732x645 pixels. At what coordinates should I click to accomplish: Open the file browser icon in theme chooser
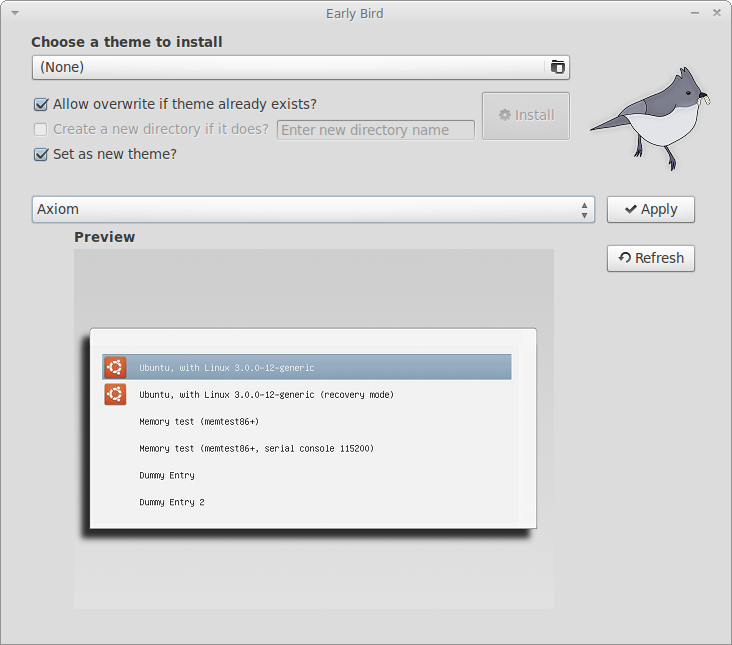click(x=557, y=67)
